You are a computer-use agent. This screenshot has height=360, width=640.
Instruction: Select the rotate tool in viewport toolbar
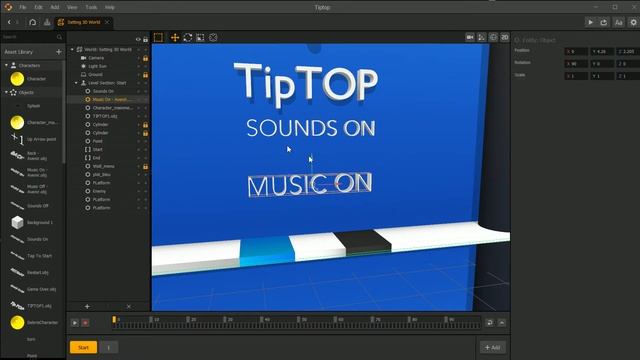click(x=188, y=38)
